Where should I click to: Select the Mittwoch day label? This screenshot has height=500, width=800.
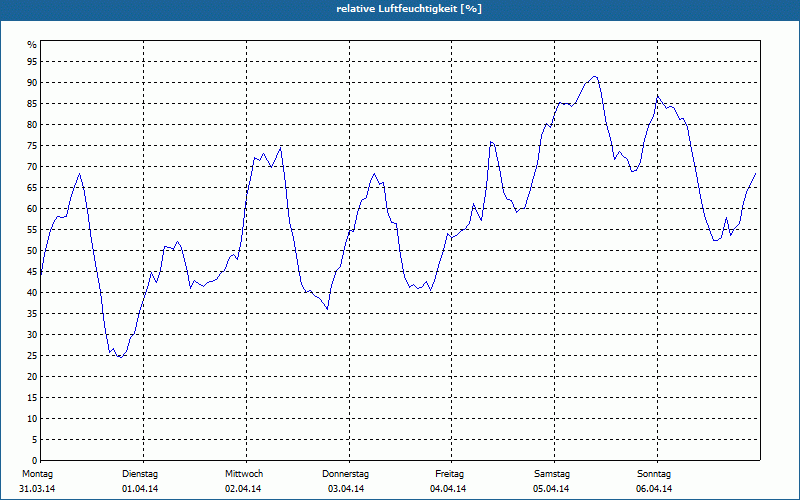[244, 474]
